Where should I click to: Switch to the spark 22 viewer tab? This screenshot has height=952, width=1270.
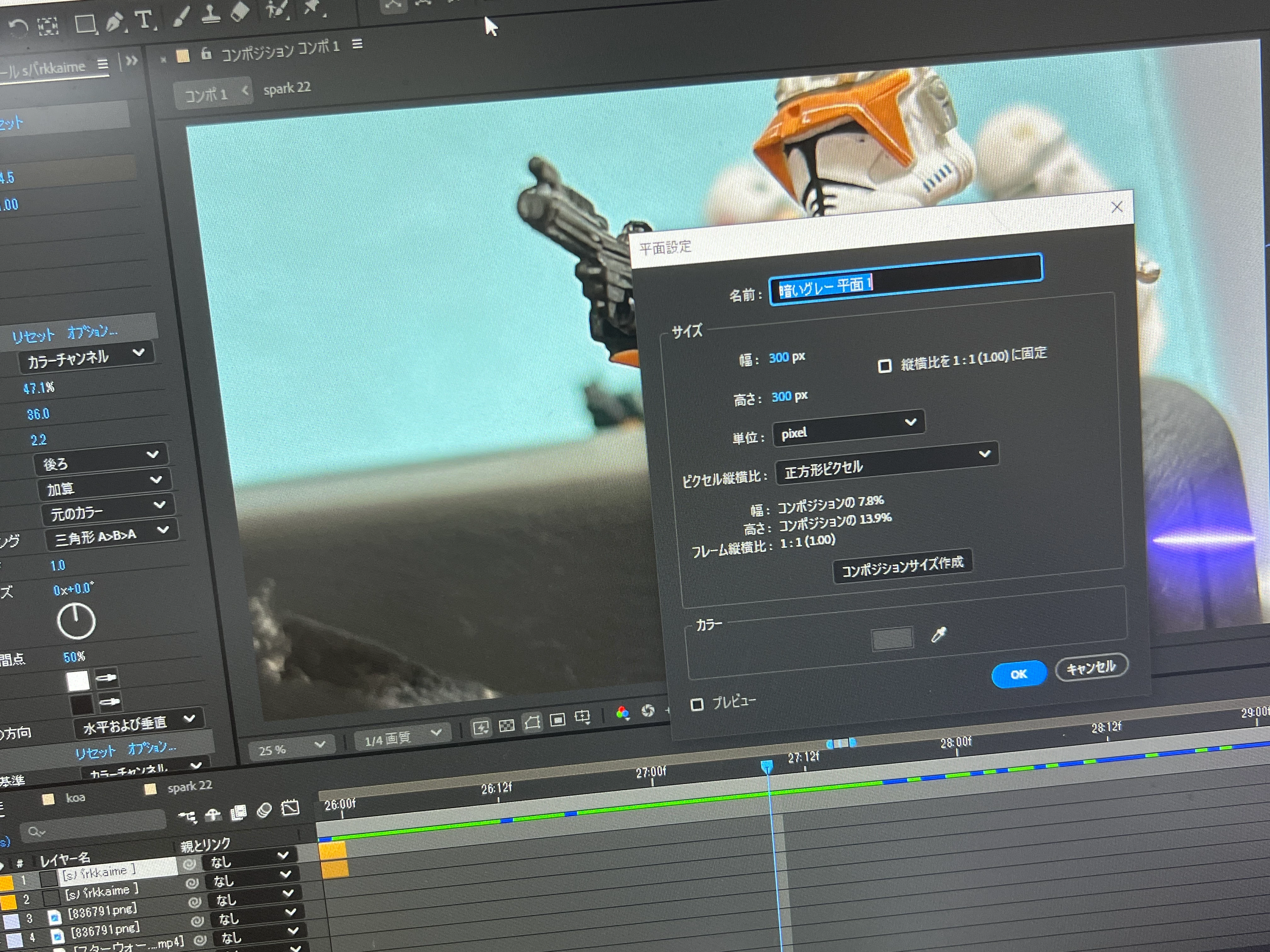(287, 89)
